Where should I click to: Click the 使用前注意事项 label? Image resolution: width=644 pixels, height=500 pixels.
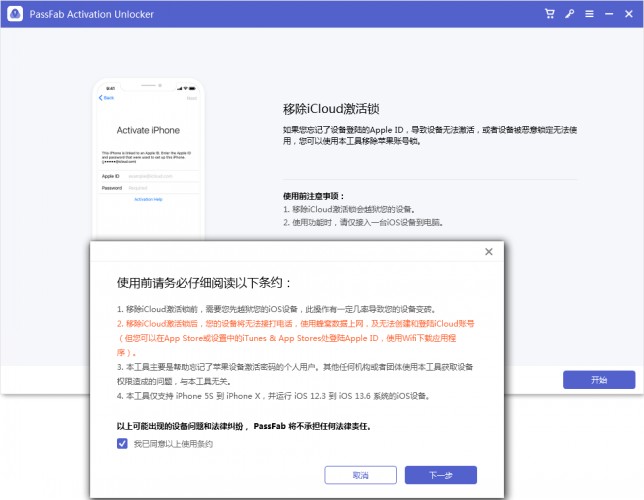[313, 196]
